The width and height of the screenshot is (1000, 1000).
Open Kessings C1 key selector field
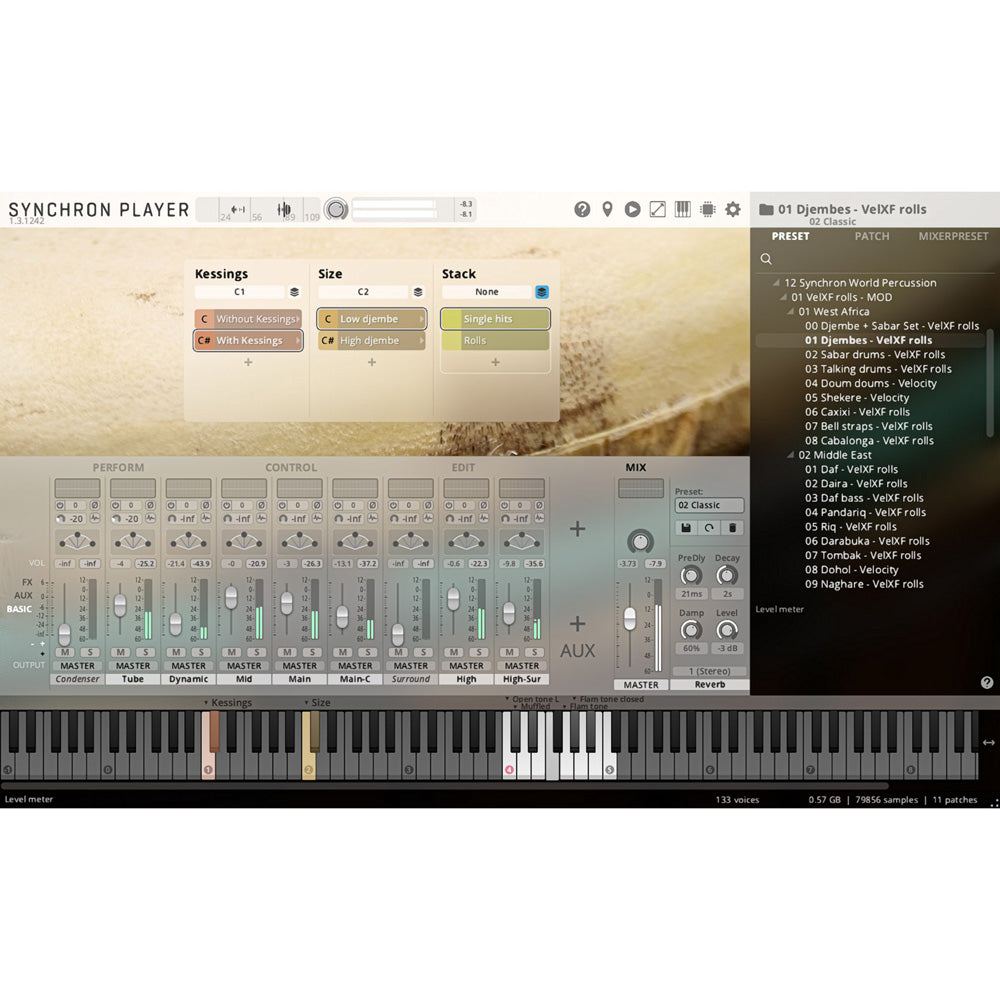239,292
